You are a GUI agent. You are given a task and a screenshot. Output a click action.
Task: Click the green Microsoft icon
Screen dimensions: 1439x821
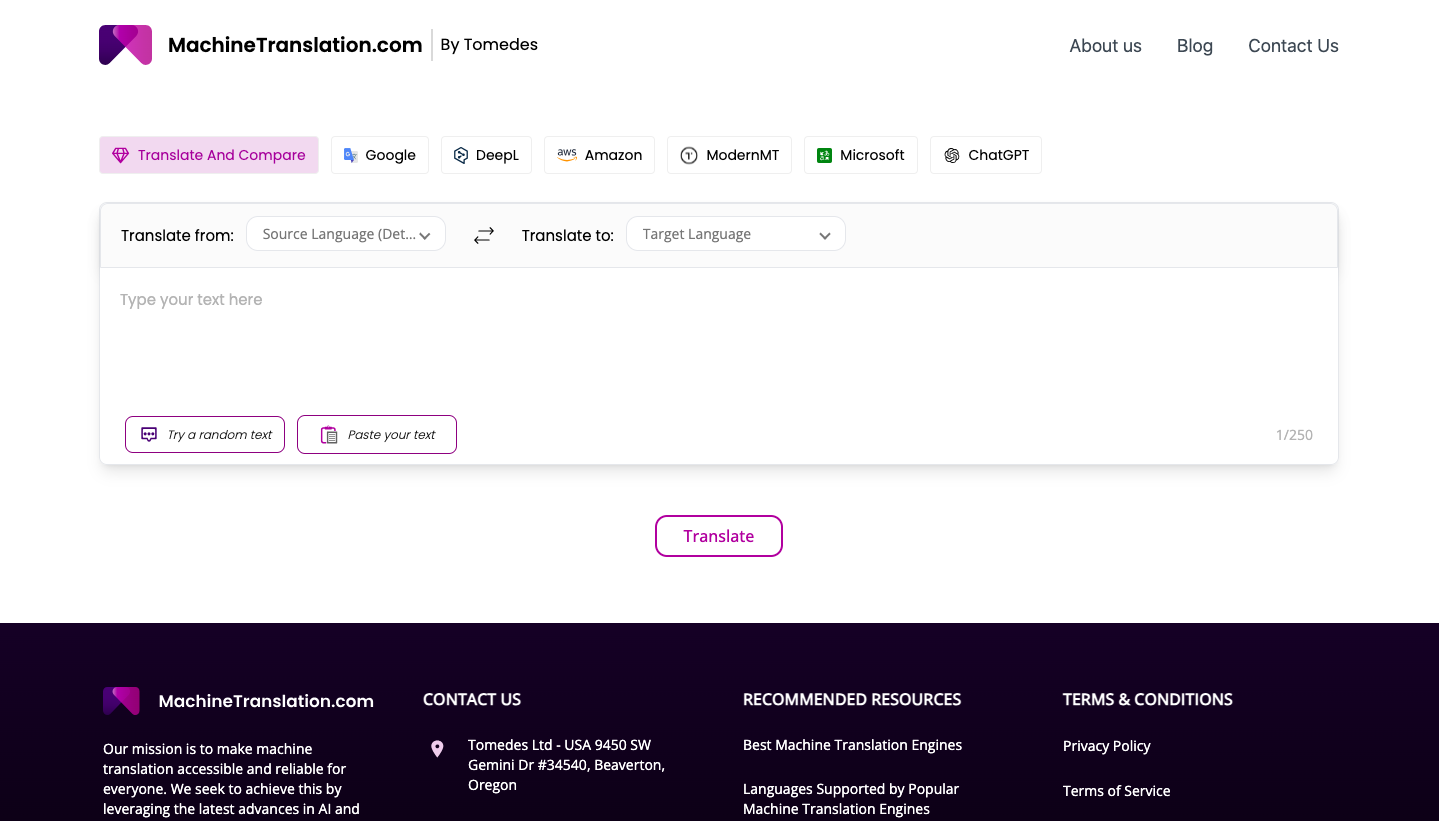[x=825, y=155]
